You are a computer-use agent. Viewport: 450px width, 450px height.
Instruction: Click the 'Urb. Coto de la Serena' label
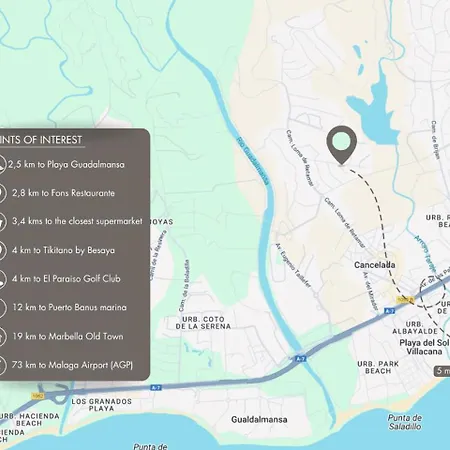[203, 323]
